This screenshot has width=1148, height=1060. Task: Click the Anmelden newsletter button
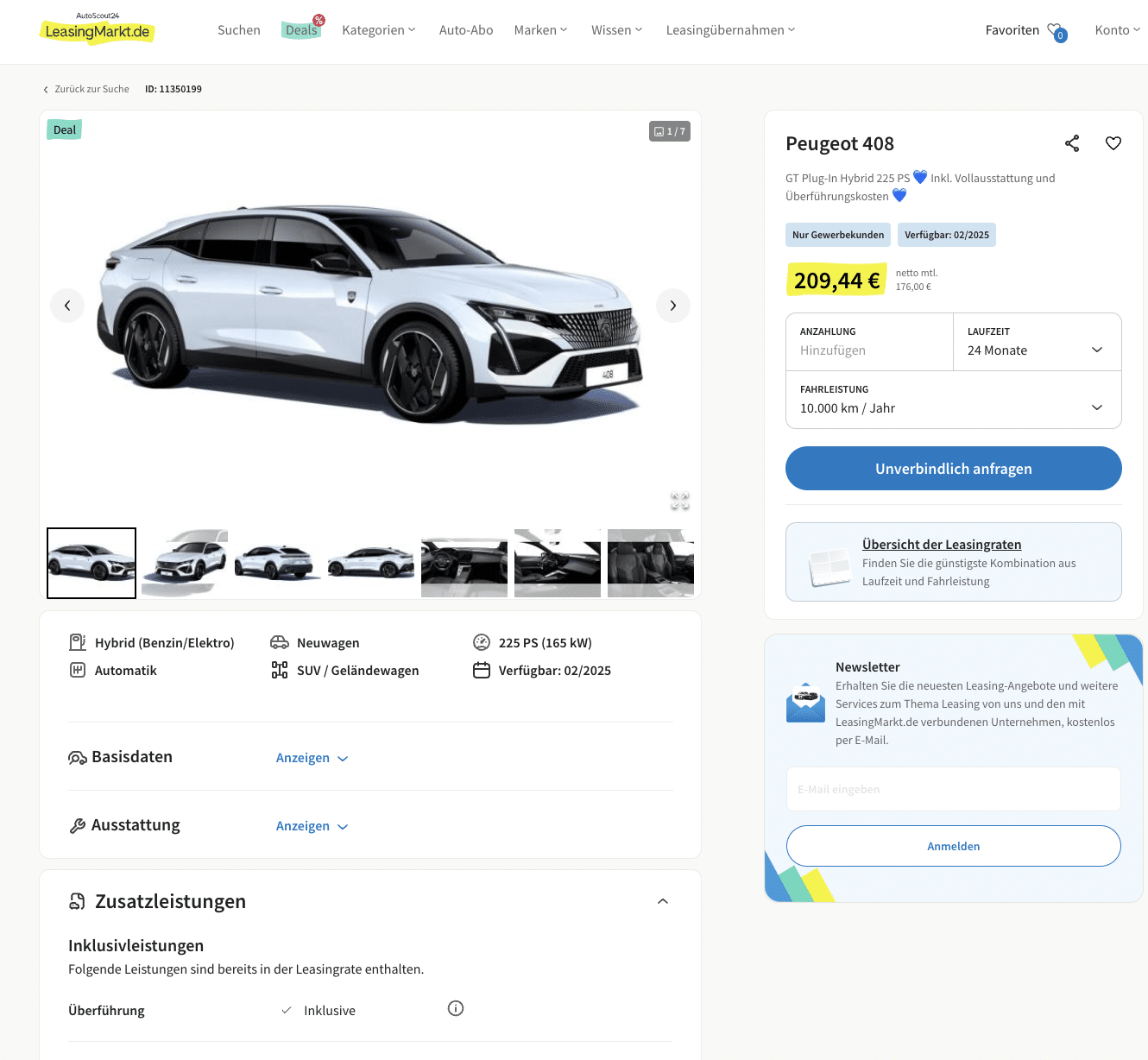coord(953,846)
